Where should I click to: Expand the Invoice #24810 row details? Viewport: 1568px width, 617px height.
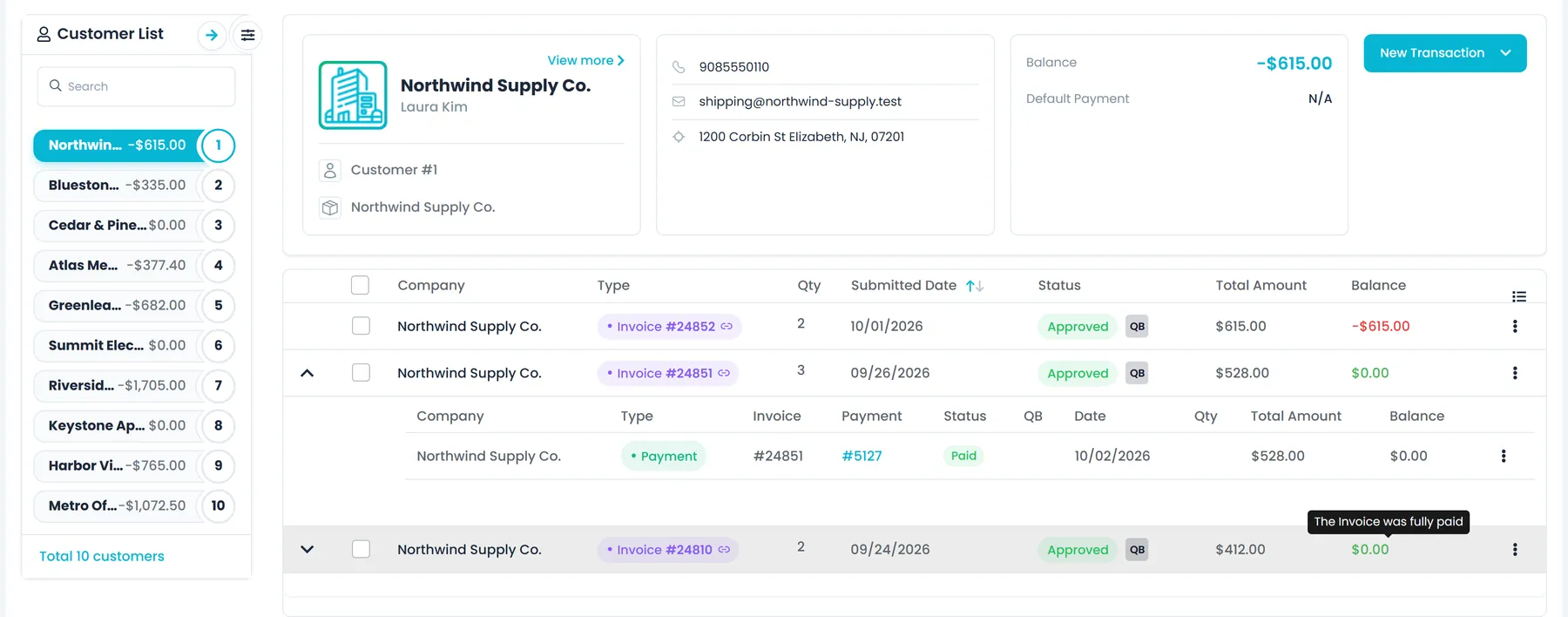307,549
